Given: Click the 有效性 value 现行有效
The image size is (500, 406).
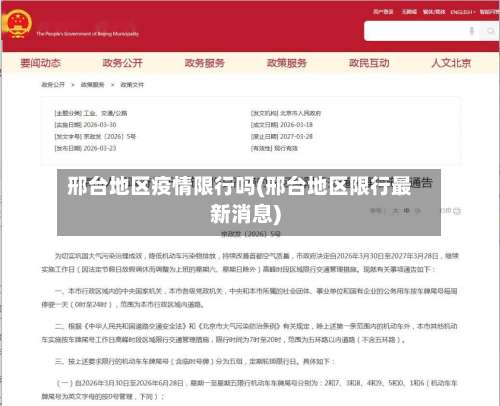Looking at the screenshot, I should coord(286,148).
